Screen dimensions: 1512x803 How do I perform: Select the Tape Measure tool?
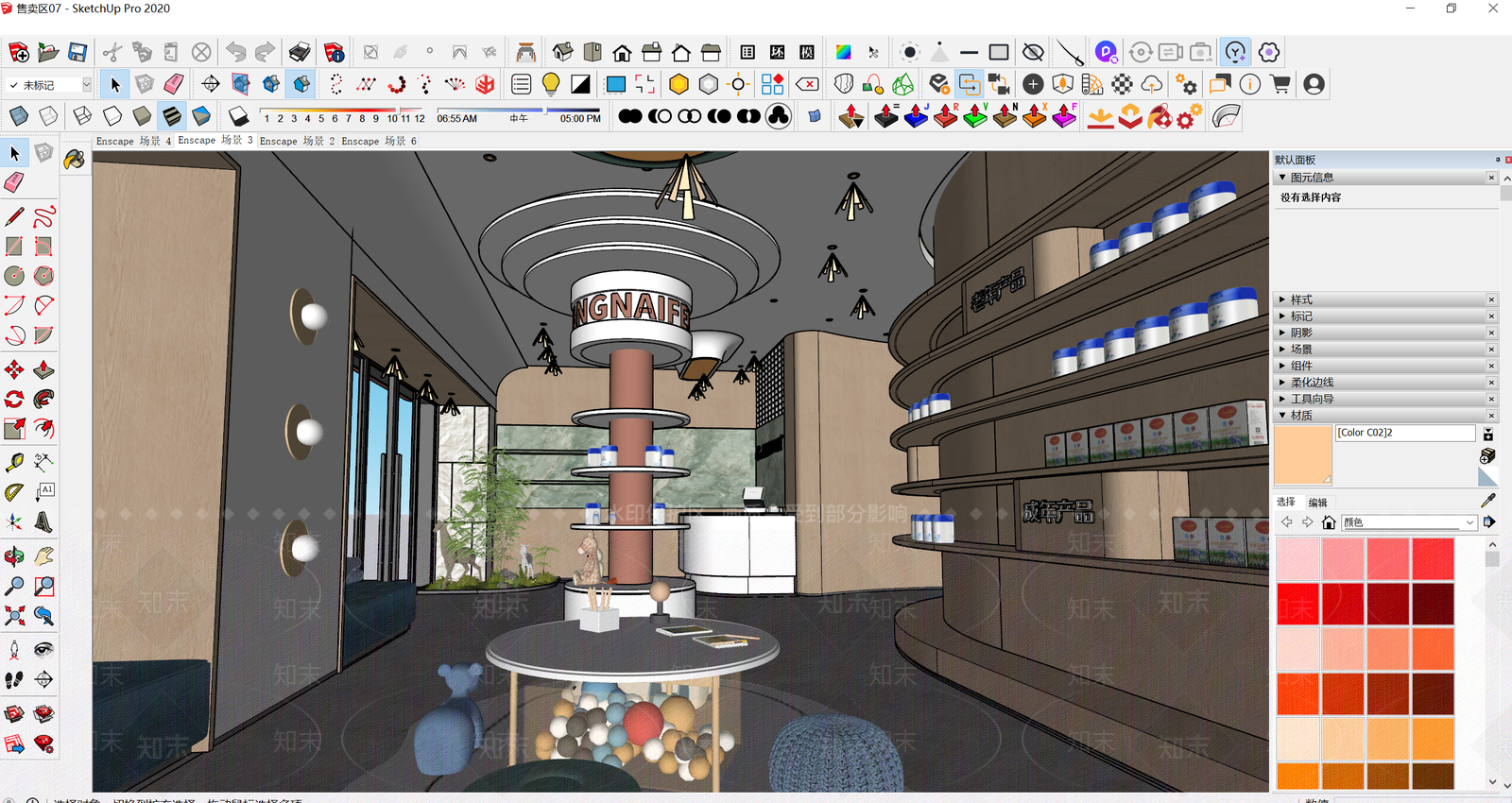click(x=14, y=462)
